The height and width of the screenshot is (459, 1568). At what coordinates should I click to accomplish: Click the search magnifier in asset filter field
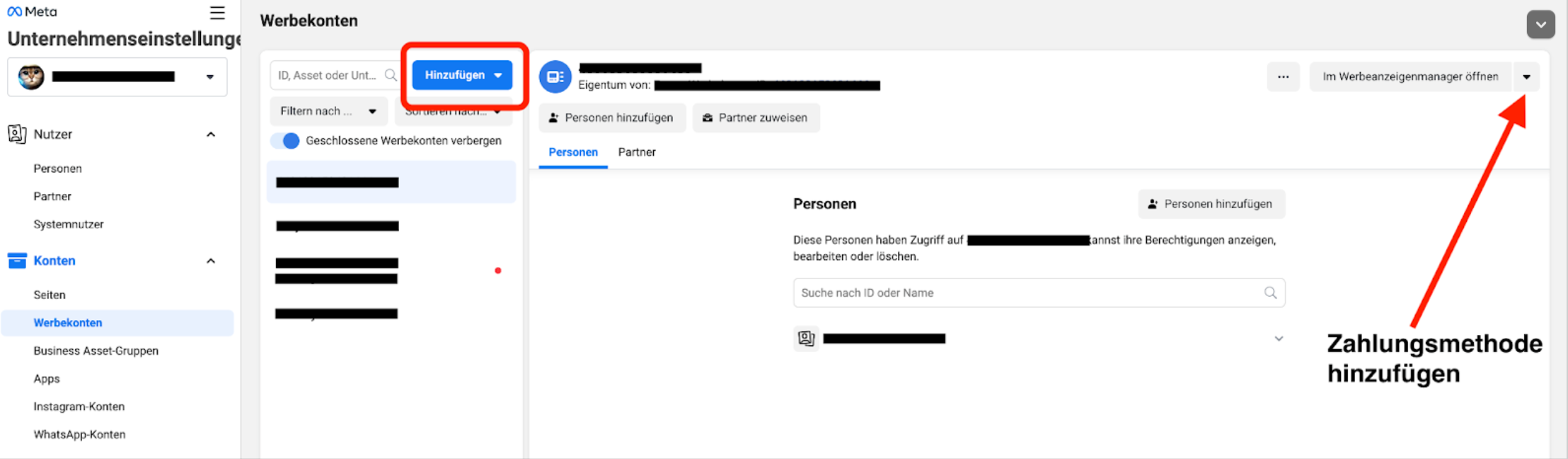pos(391,75)
